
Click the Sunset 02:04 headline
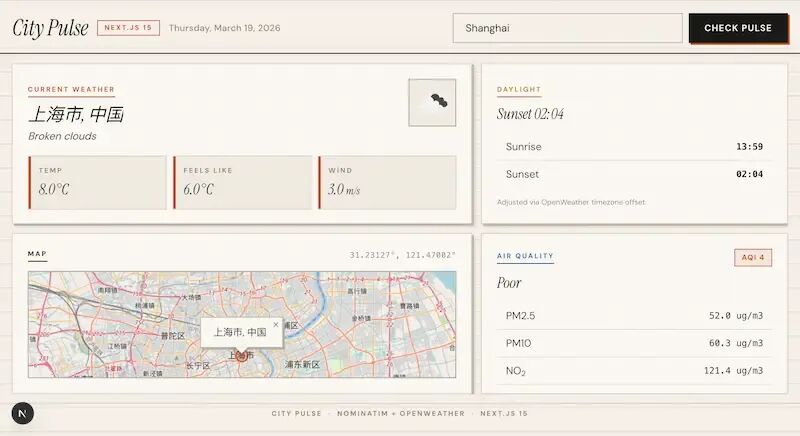click(x=531, y=114)
